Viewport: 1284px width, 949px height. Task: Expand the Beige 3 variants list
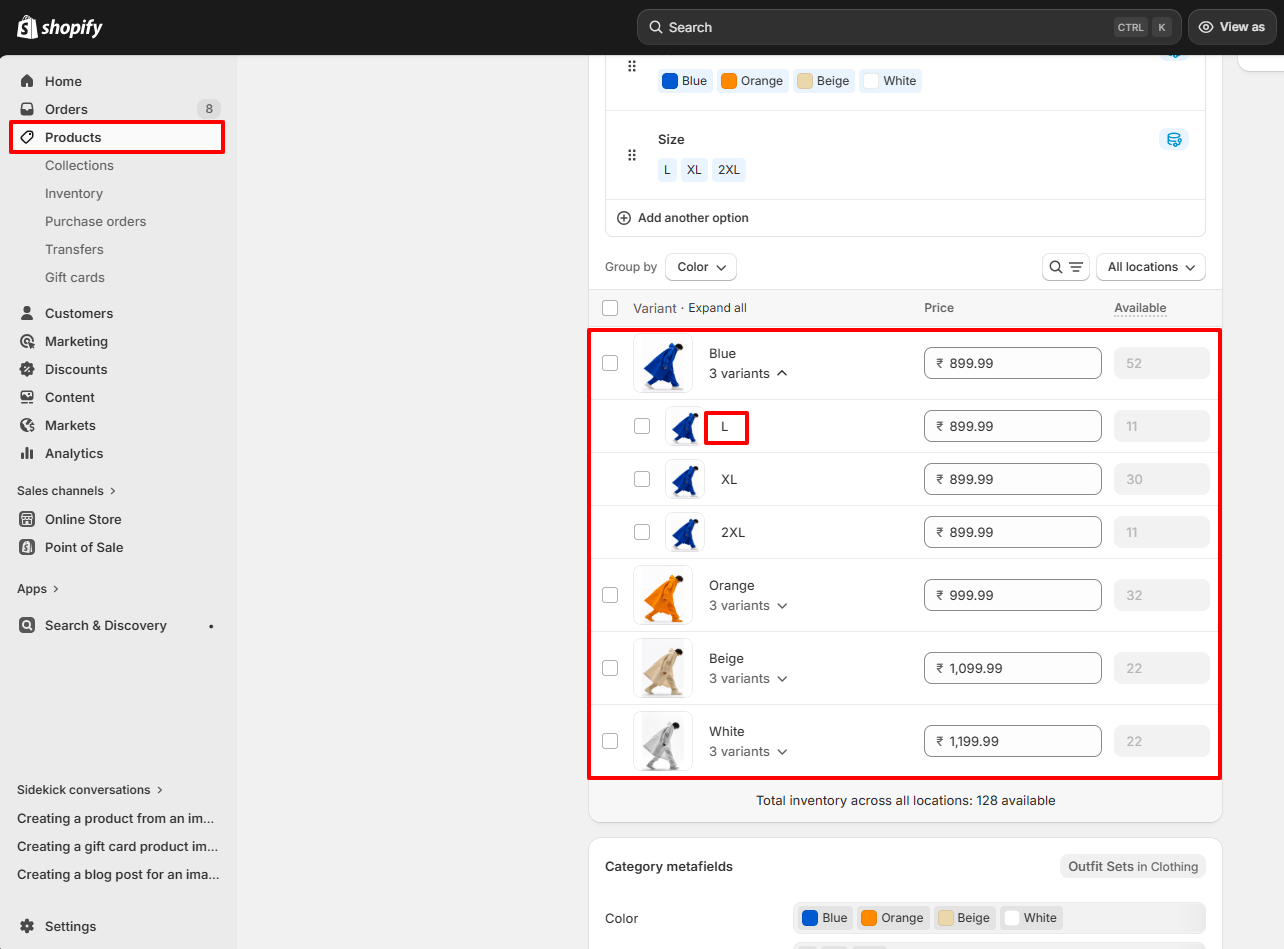tap(749, 678)
